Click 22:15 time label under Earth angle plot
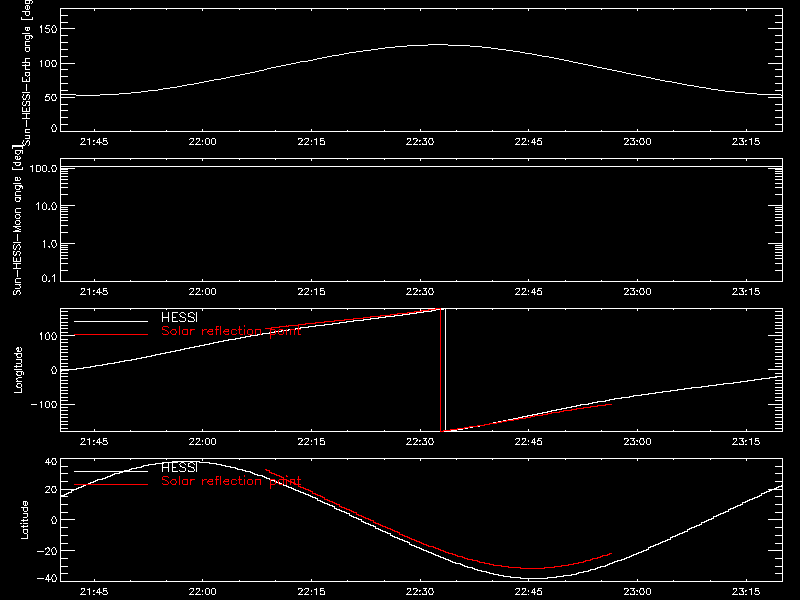The height and width of the screenshot is (600, 800). click(x=311, y=141)
